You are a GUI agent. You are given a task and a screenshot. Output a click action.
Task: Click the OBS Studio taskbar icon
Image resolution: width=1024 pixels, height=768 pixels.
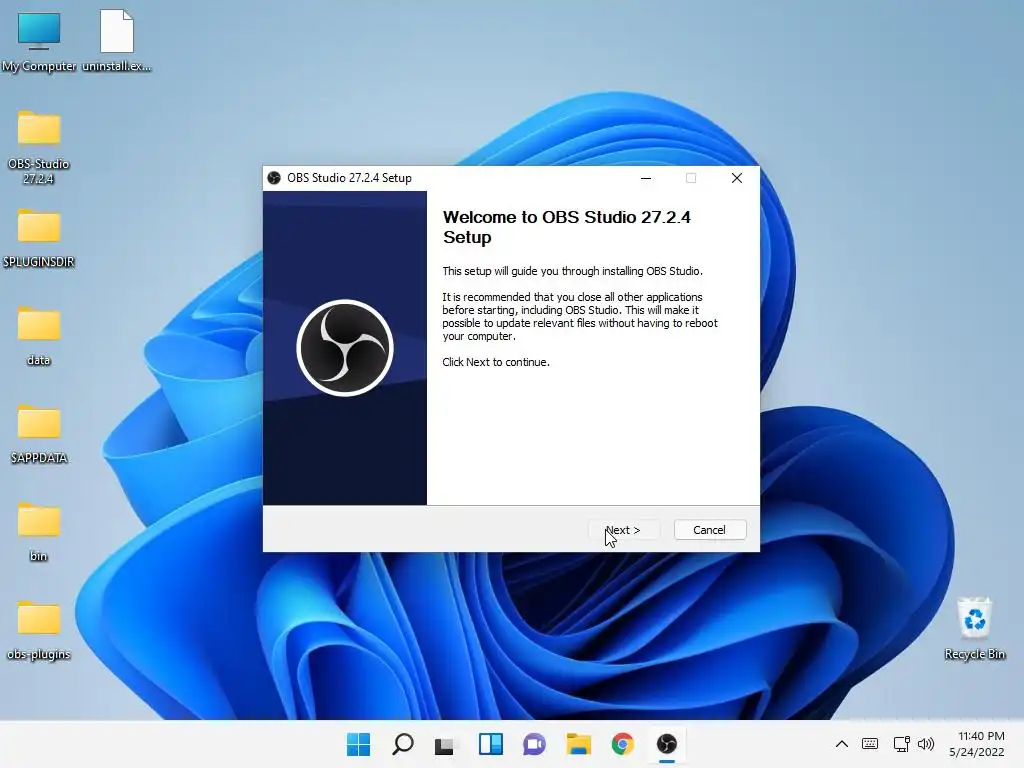[x=667, y=744]
